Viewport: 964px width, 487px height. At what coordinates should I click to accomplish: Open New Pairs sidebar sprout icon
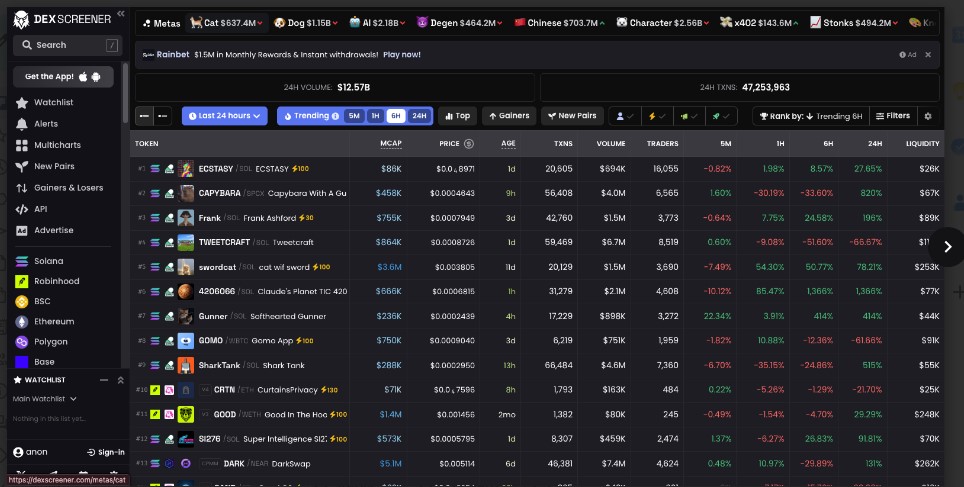[x=22, y=167]
